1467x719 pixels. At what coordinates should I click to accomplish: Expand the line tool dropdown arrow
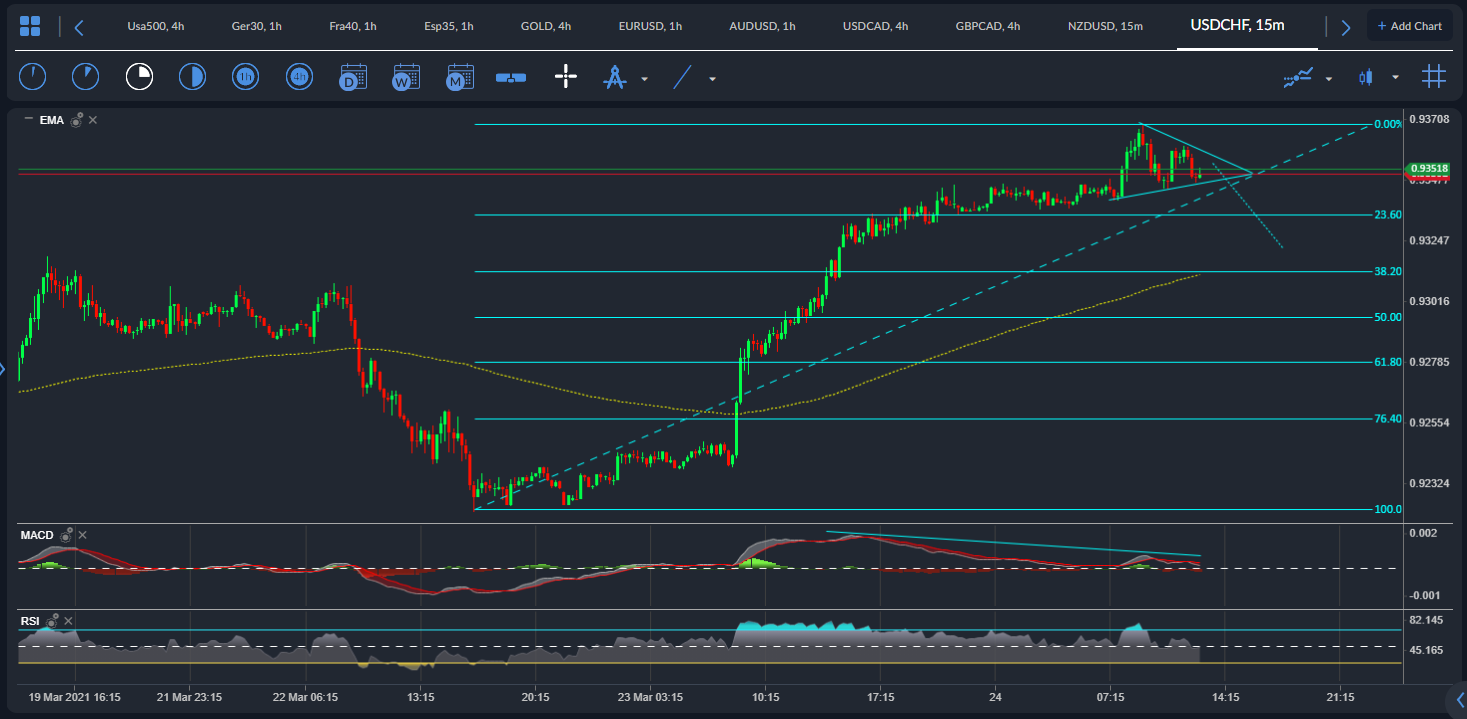[712, 78]
